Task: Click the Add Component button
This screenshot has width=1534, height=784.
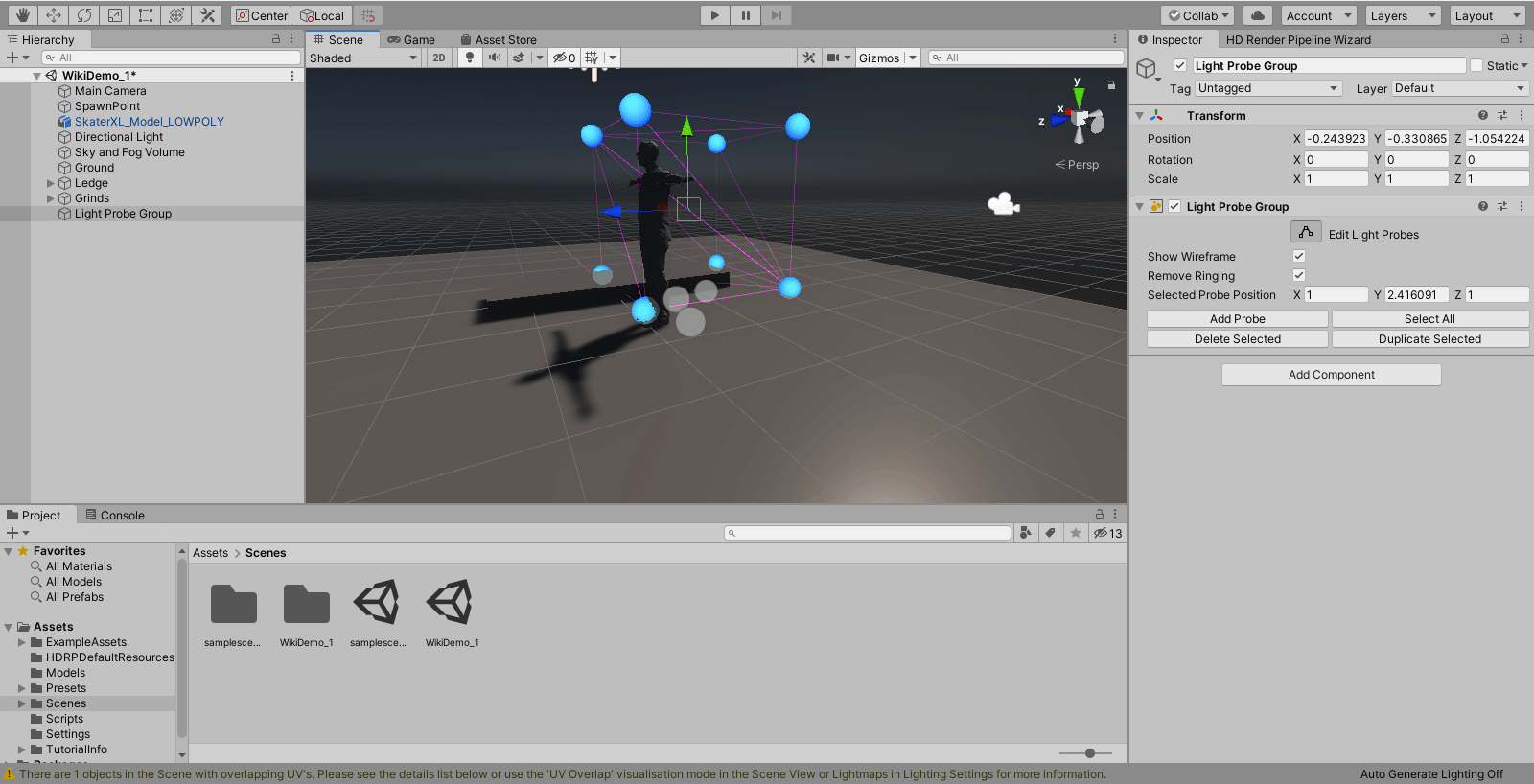Action: pos(1332,374)
